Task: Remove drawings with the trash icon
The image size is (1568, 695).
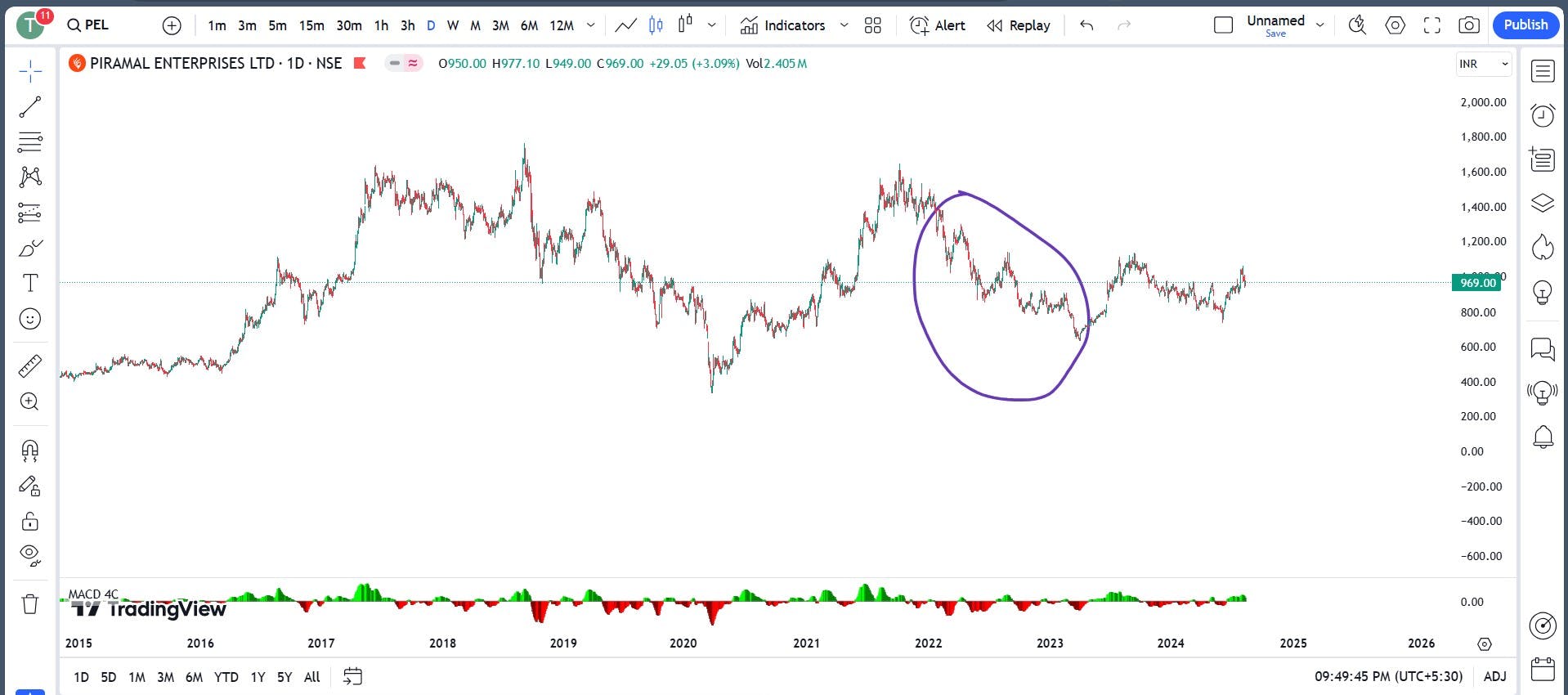Action: 30,604
